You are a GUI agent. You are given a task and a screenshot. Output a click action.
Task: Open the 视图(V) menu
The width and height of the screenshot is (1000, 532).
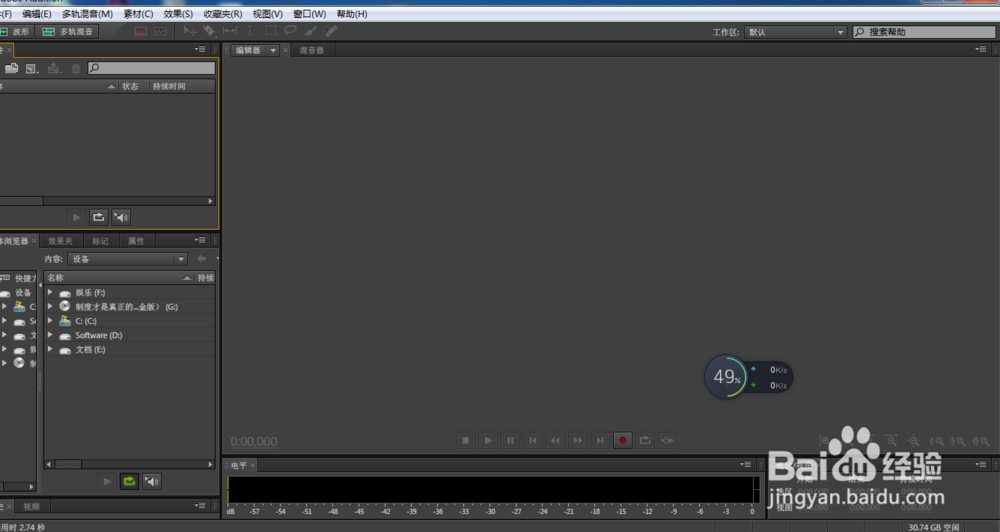click(267, 13)
